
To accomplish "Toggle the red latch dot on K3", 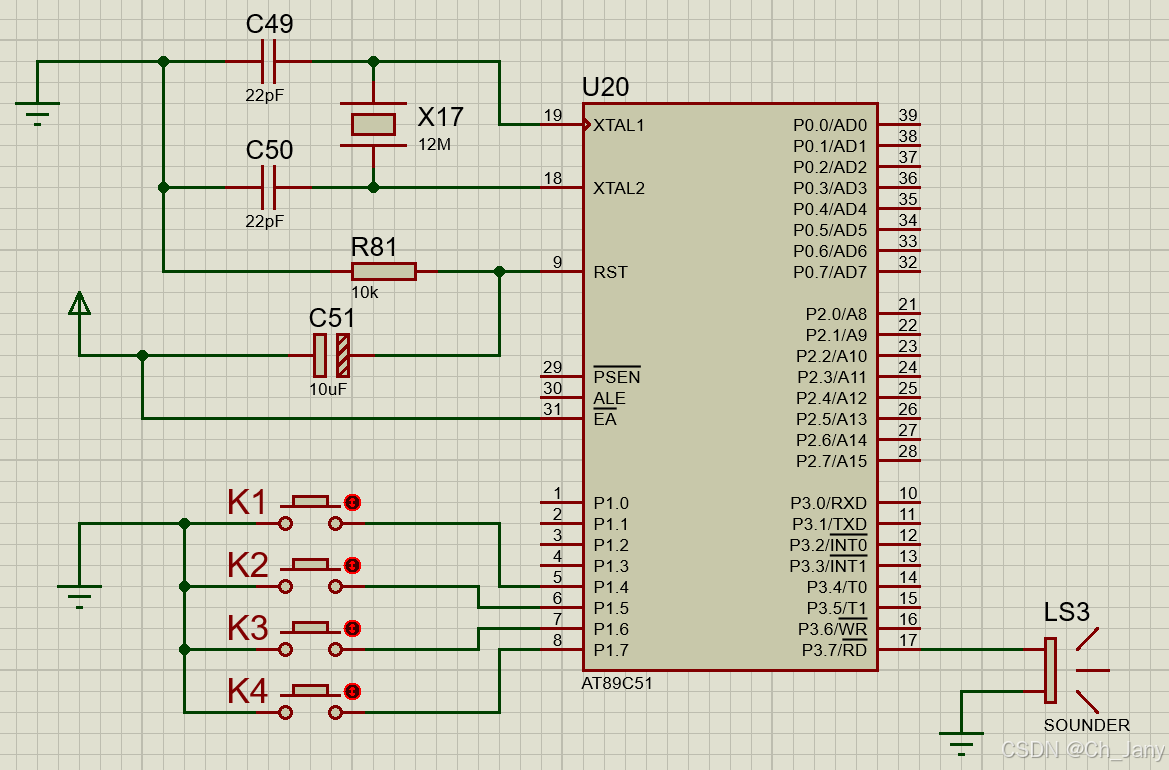I will (x=353, y=628).
